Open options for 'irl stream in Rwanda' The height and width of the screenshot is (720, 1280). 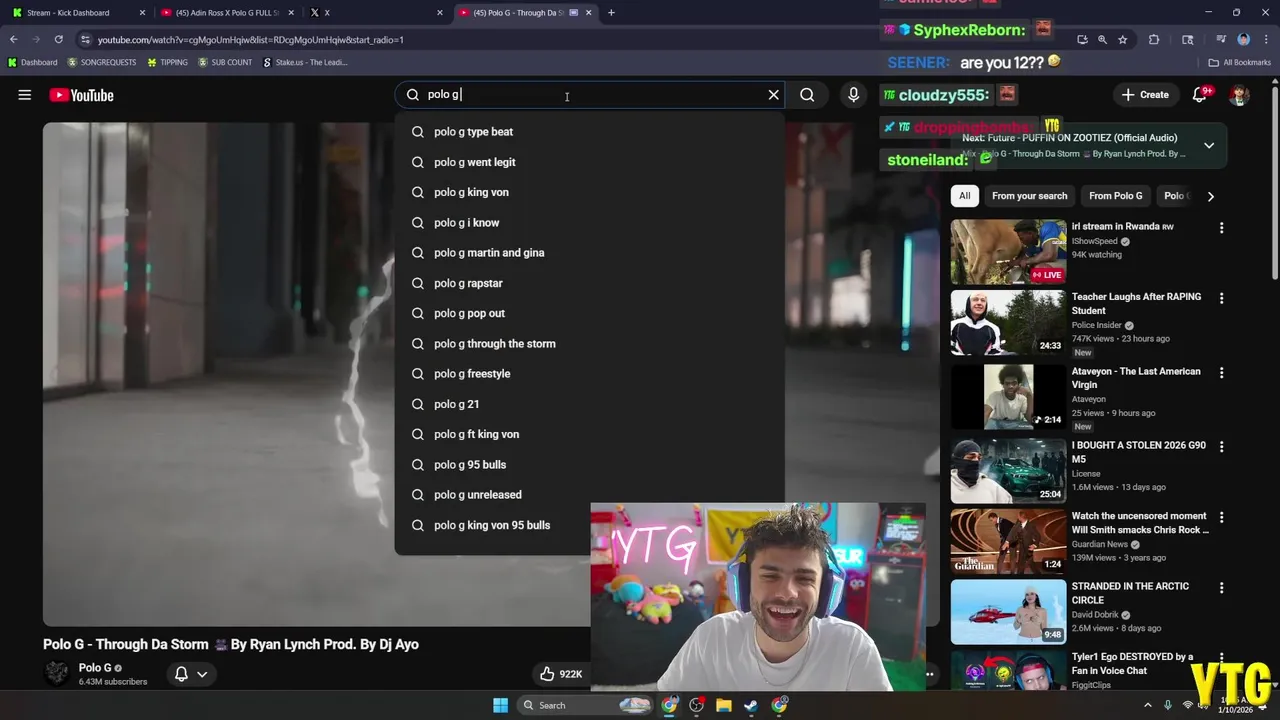[1221, 228]
